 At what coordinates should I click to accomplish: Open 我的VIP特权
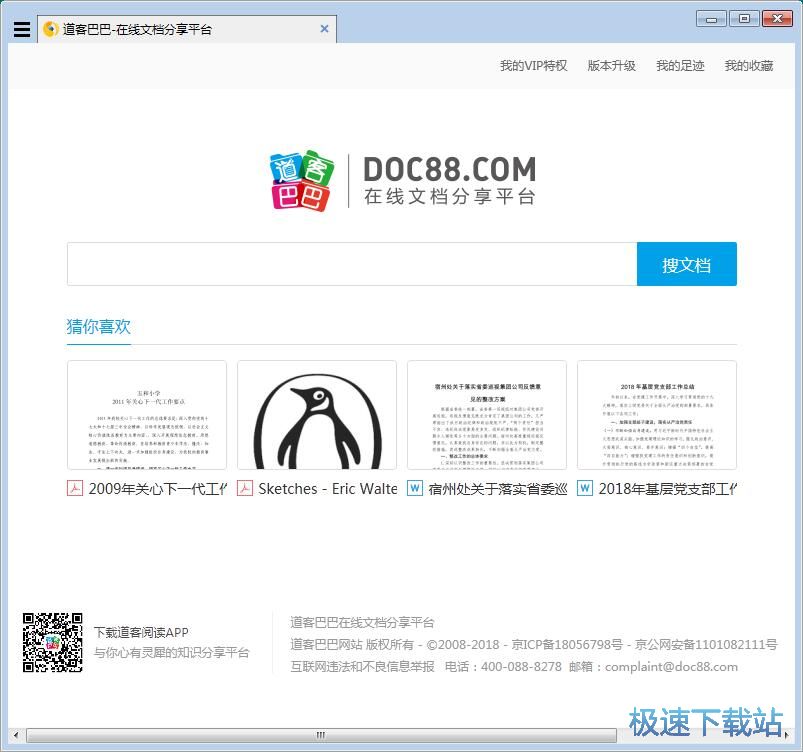tap(532, 66)
